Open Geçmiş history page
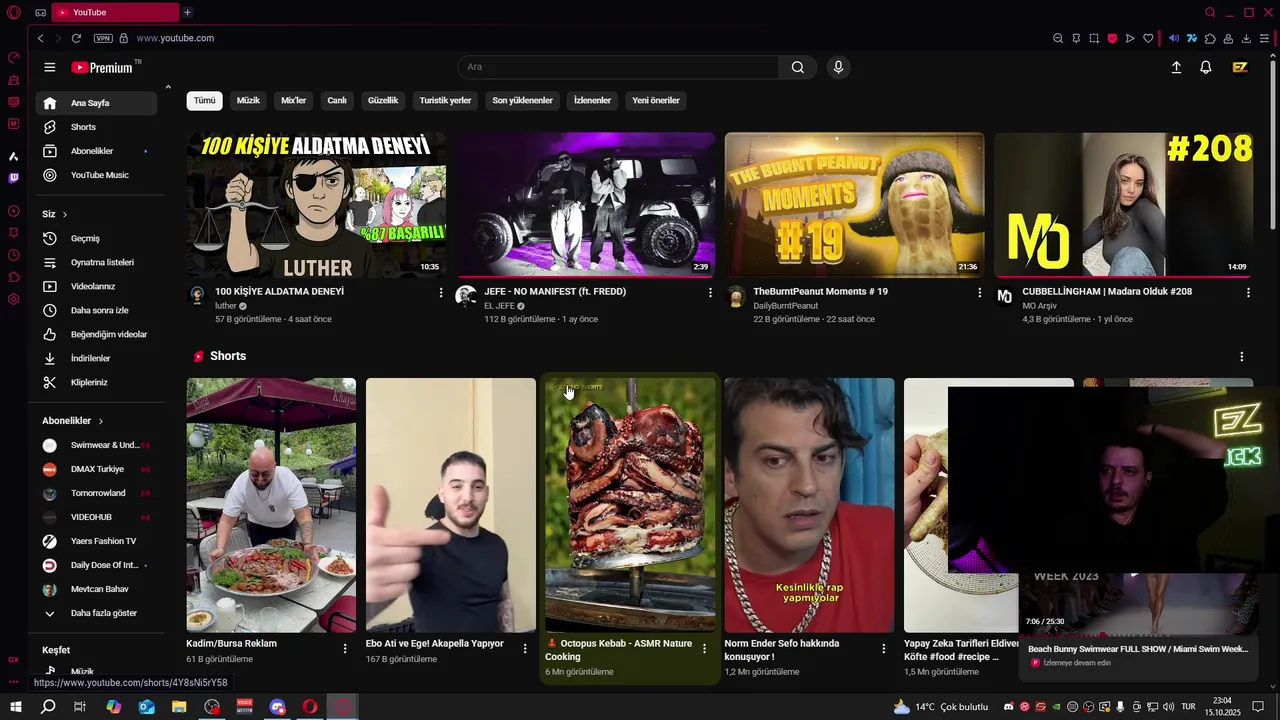 click(96, 238)
